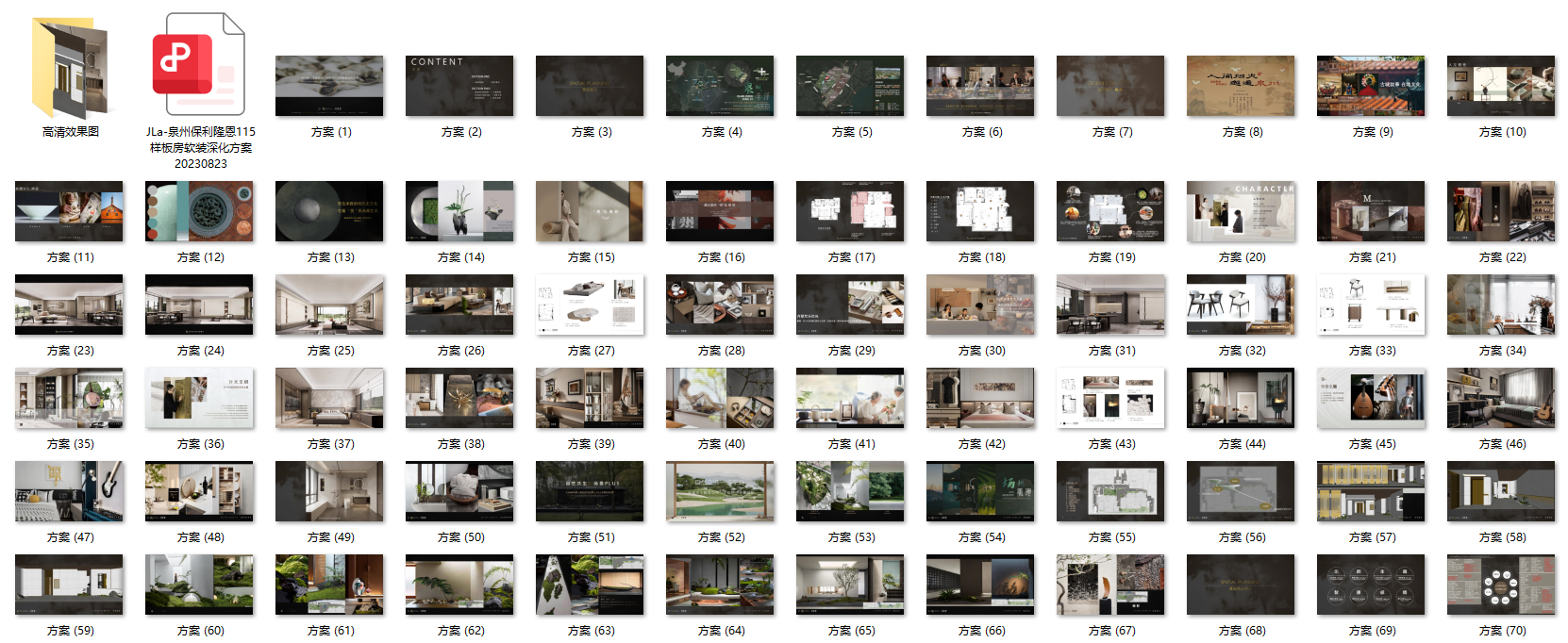Open the JLa-泉州保利隆恩115 presentation file
This screenshot has height=643, width=1568.
point(199,65)
